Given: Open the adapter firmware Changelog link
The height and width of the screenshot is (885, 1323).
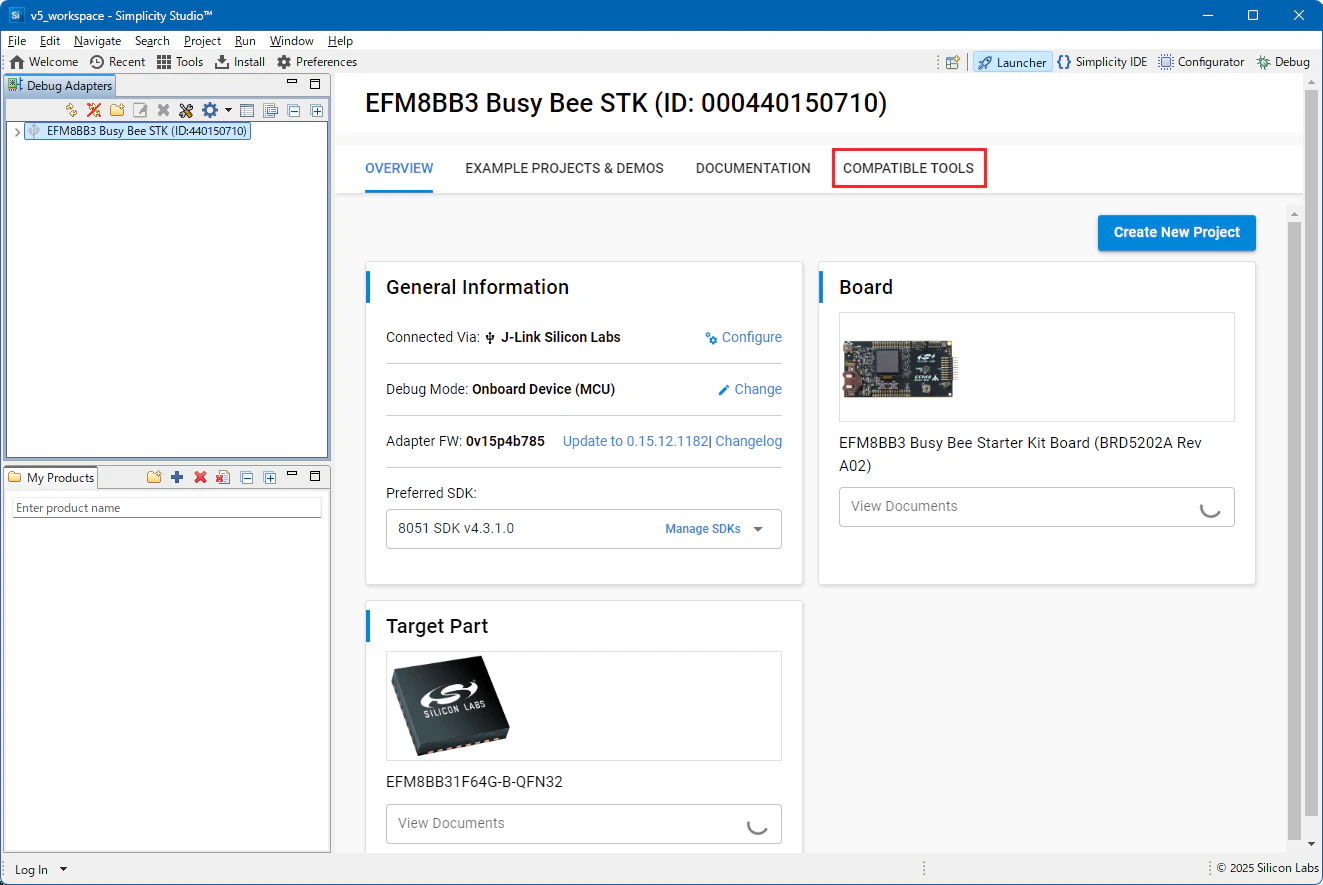Looking at the screenshot, I should [x=749, y=441].
